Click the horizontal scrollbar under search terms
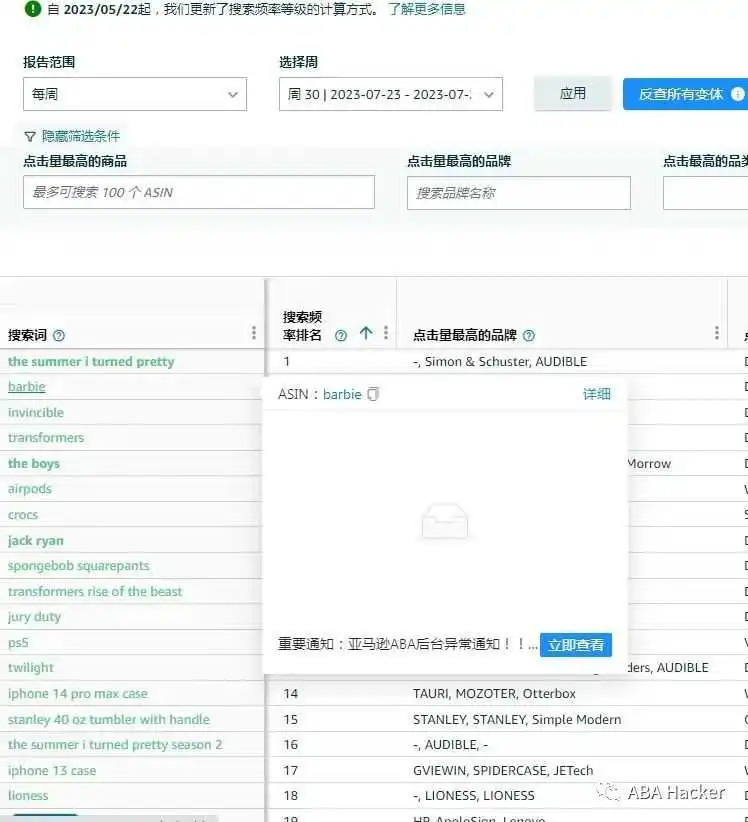This screenshot has height=822, width=748. (x=110, y=818)
